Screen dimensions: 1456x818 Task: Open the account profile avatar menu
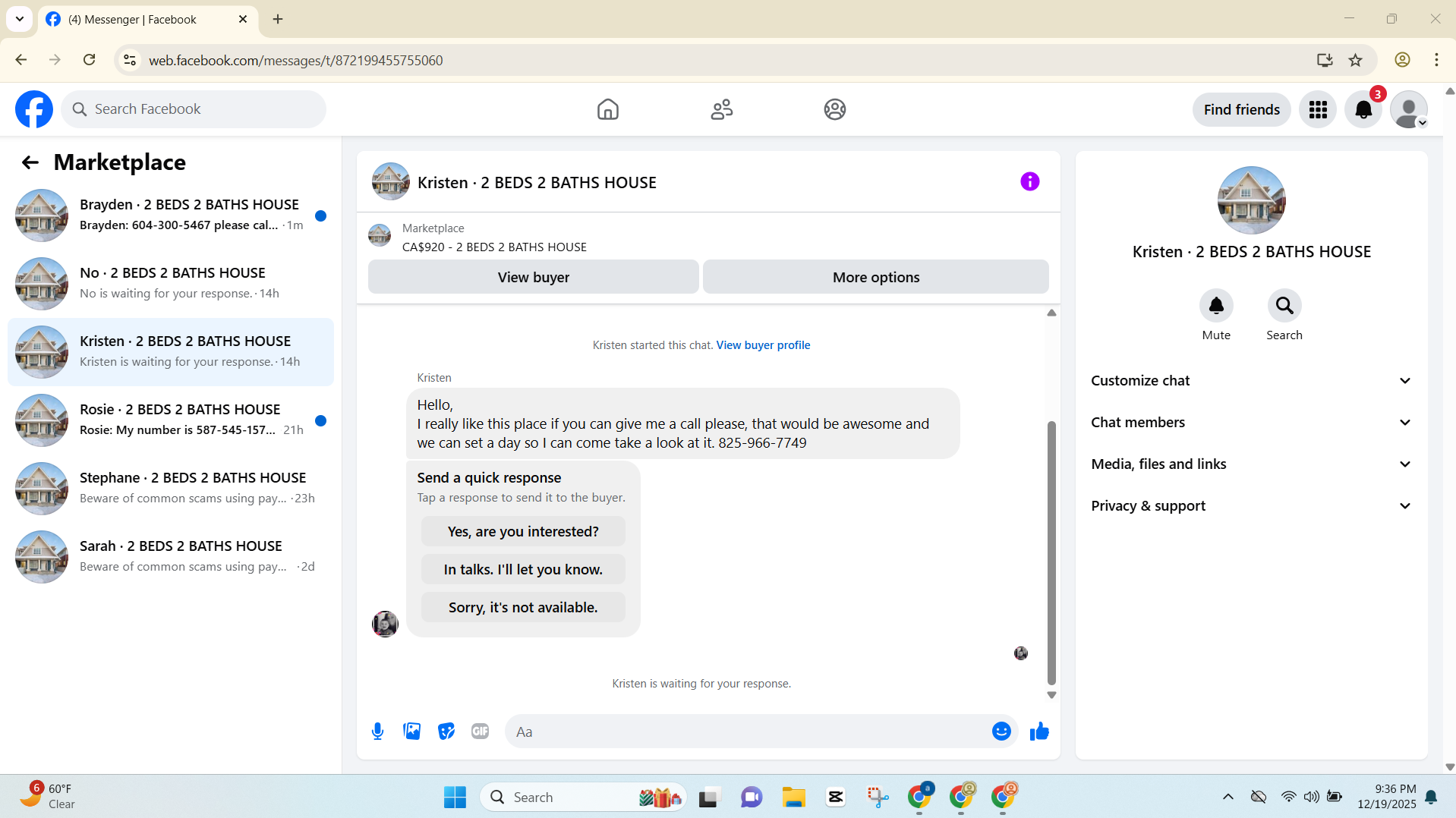1409,109
